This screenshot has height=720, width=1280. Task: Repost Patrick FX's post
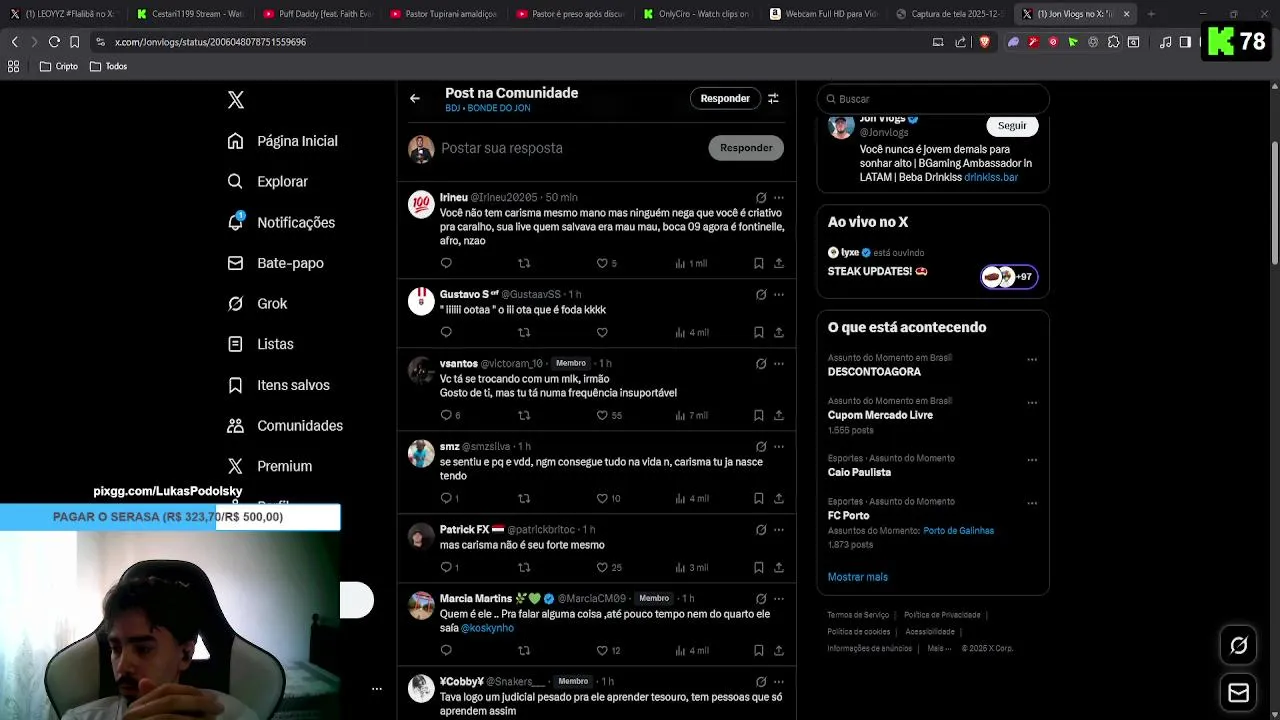coord(524,567)
